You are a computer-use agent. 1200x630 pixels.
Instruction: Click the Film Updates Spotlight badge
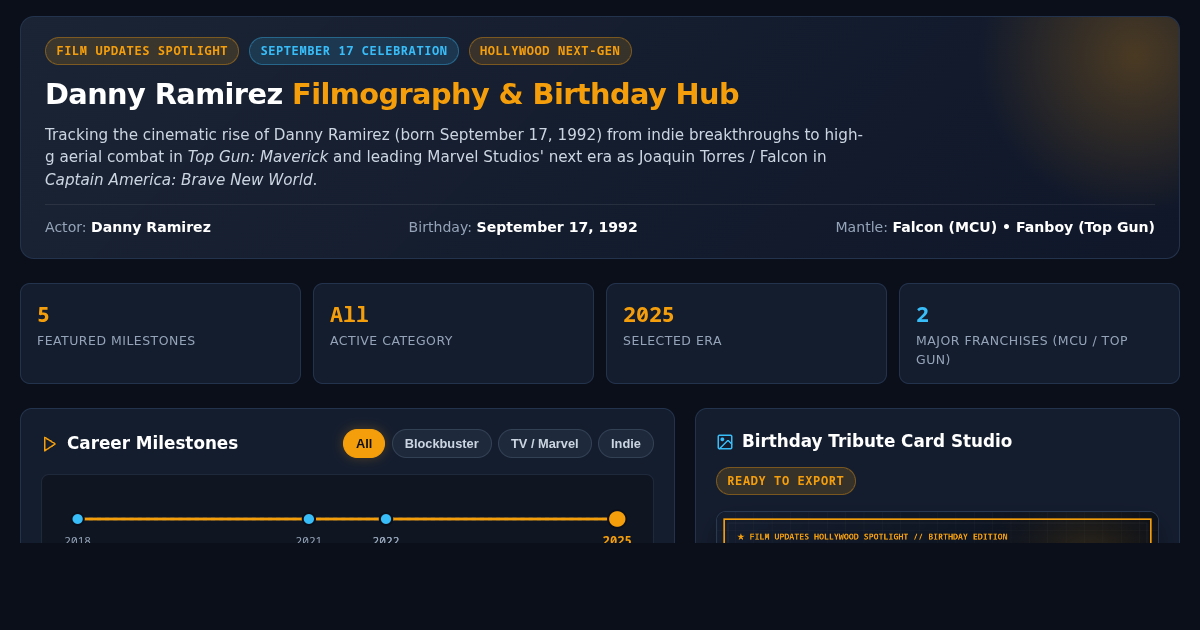click(x=142, y=51)
